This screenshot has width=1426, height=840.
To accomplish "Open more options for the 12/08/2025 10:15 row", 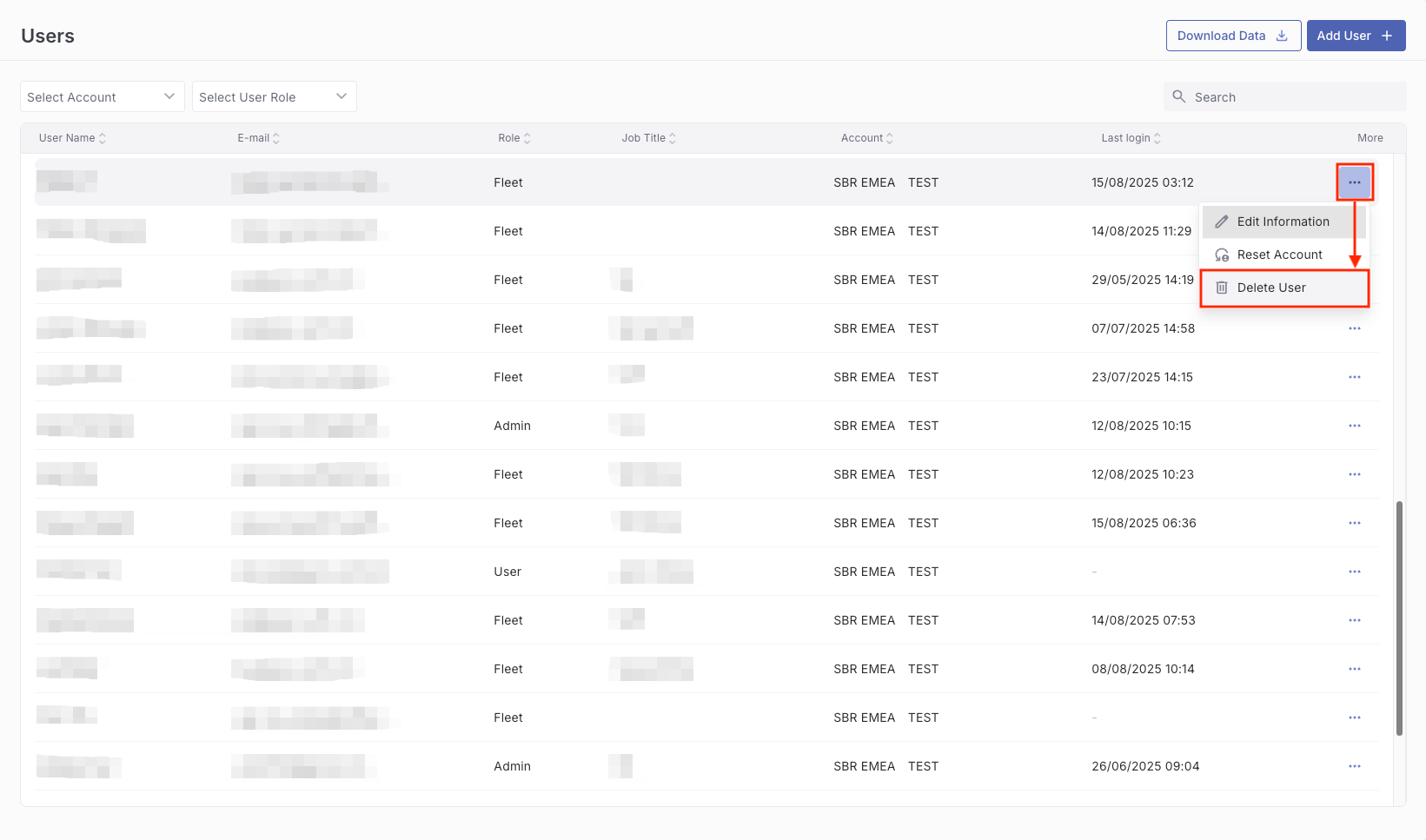I will tap(1355, 426).
